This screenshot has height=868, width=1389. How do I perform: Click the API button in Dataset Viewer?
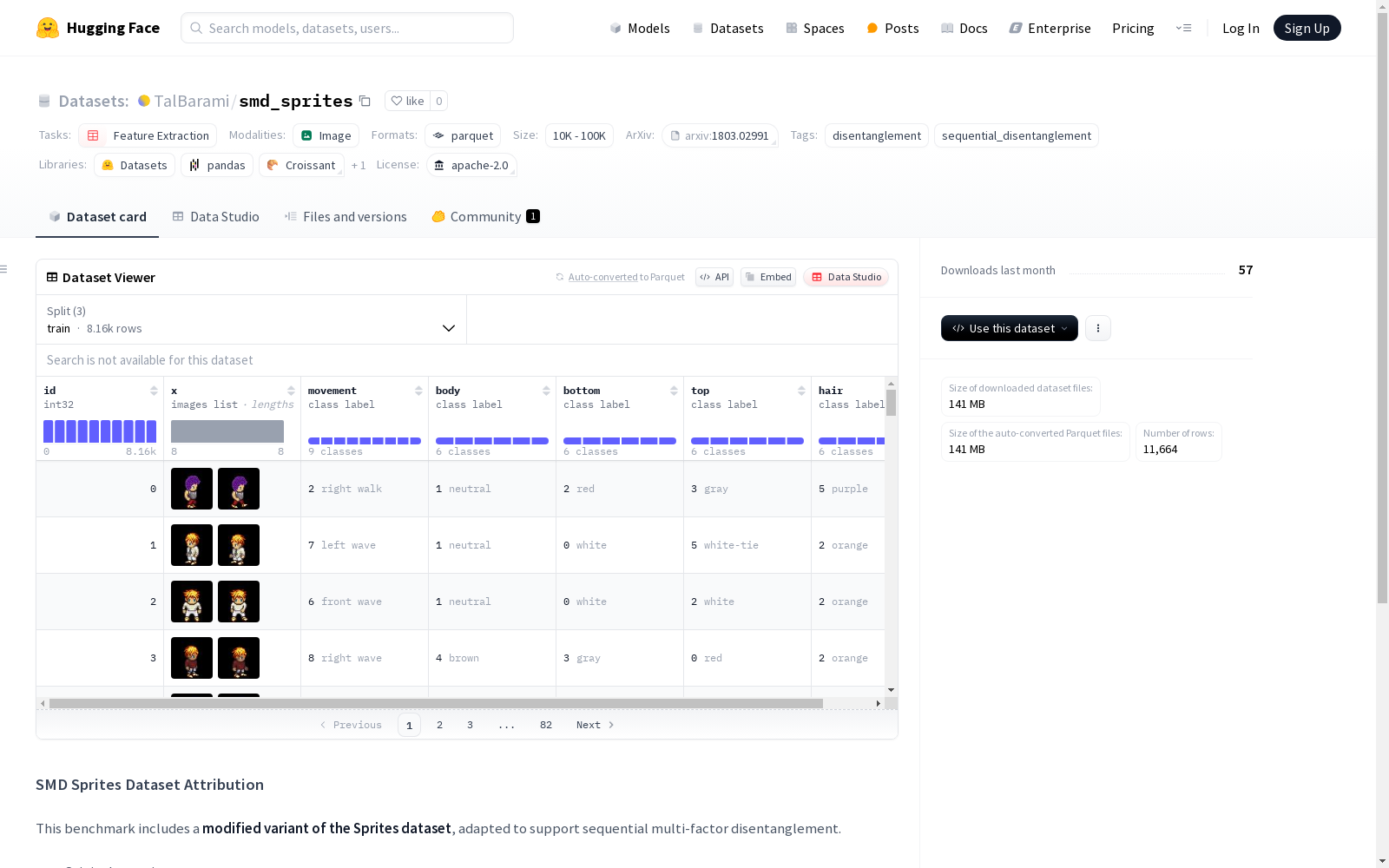pyautogui.click(x=714, y=277)
